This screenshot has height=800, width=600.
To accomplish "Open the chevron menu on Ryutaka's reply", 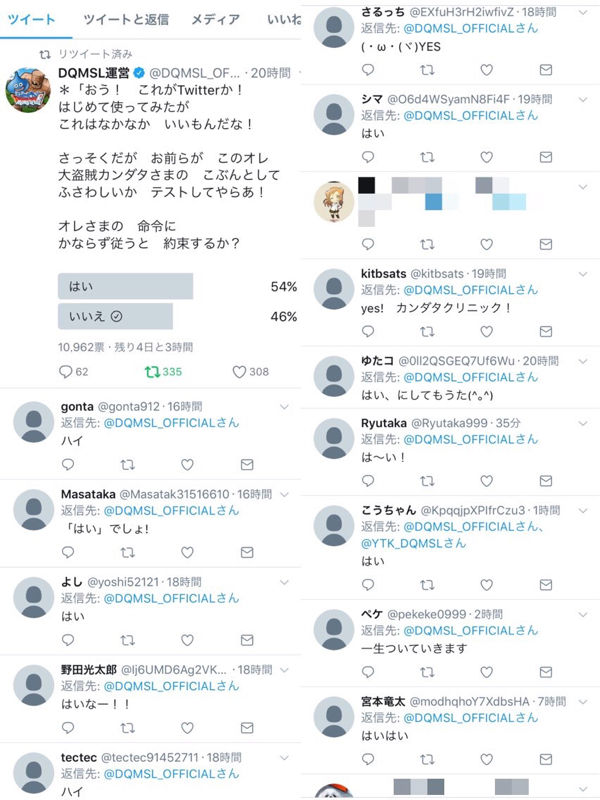I will (x=583, y=423).
